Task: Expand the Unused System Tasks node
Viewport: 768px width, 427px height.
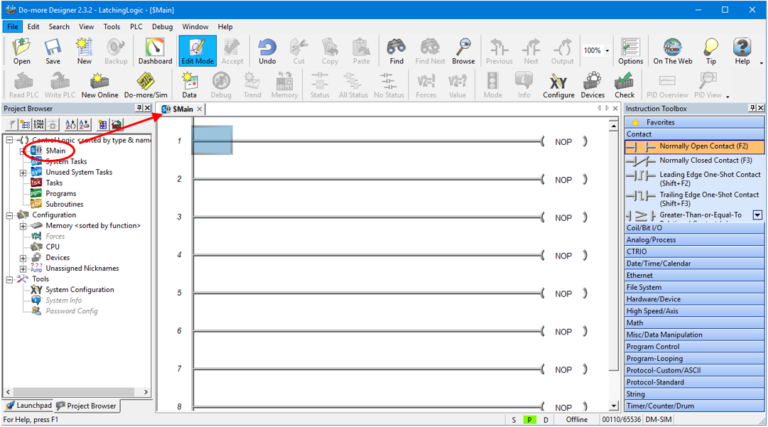Action: point(23,172)
